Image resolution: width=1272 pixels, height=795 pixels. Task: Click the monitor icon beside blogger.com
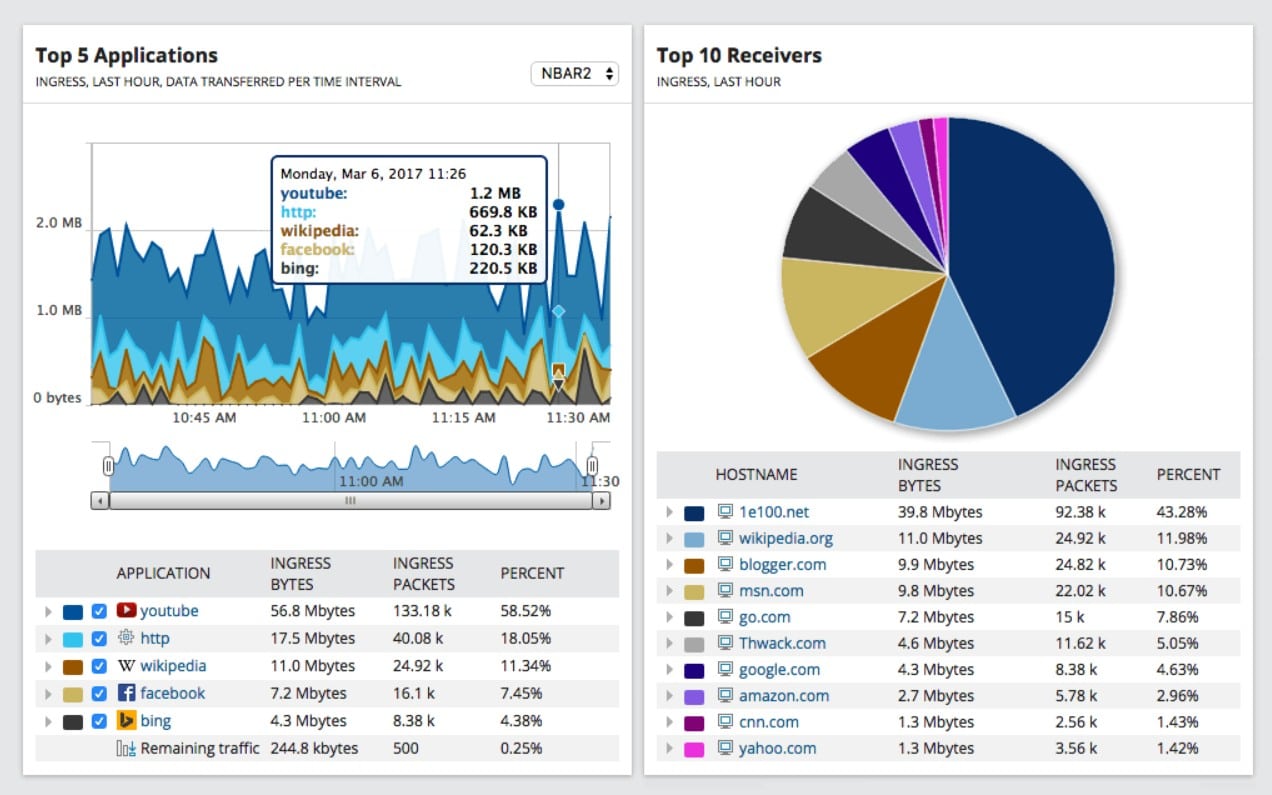(x=725, y=564)
